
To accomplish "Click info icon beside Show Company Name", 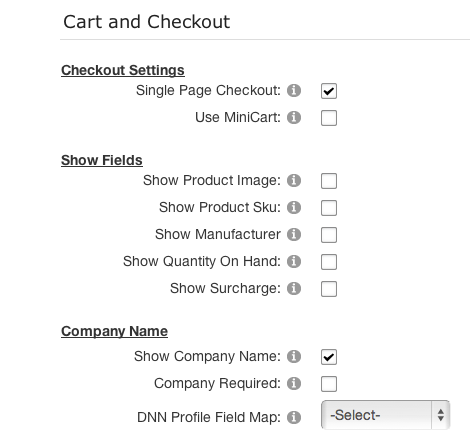I will click(294, 356).
